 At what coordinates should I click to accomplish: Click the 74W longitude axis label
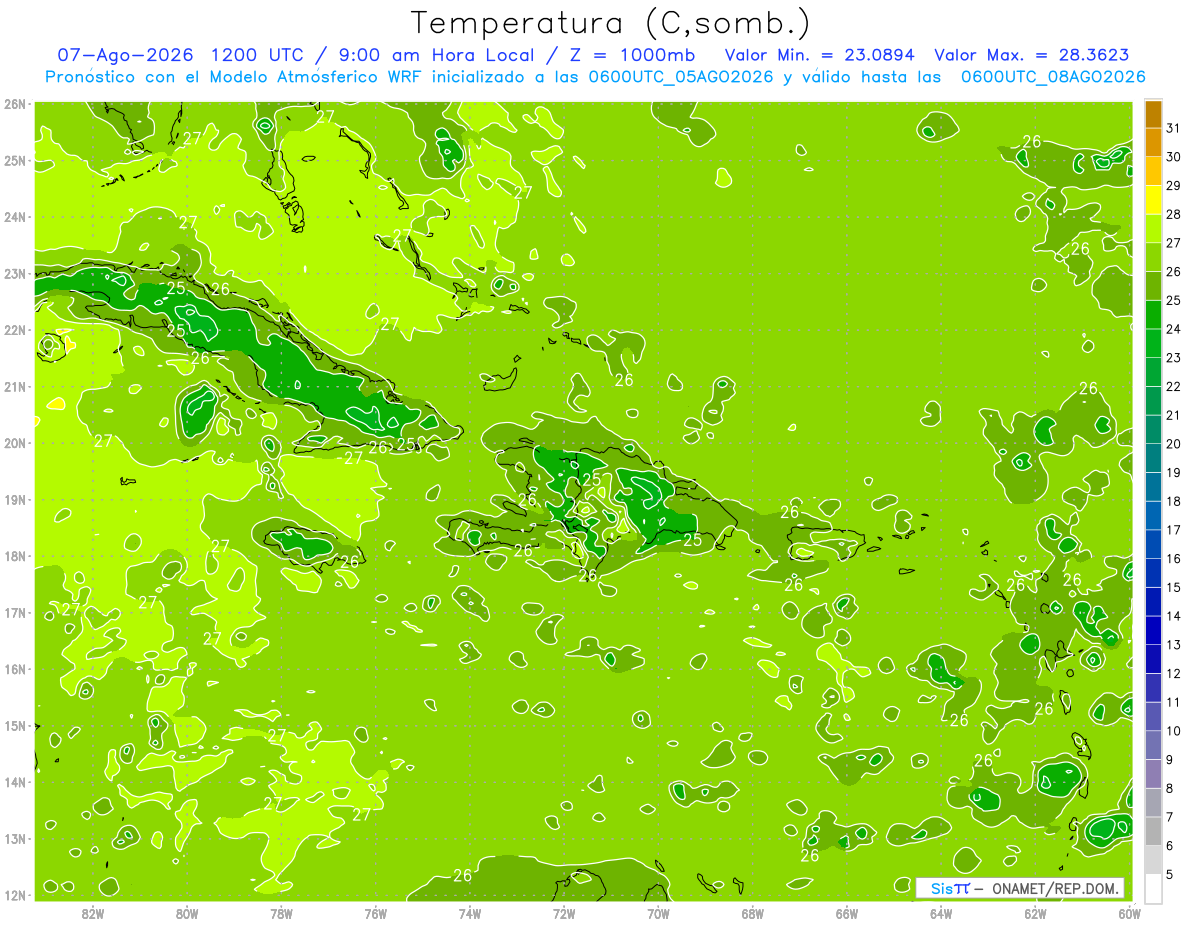pos(470,913)
